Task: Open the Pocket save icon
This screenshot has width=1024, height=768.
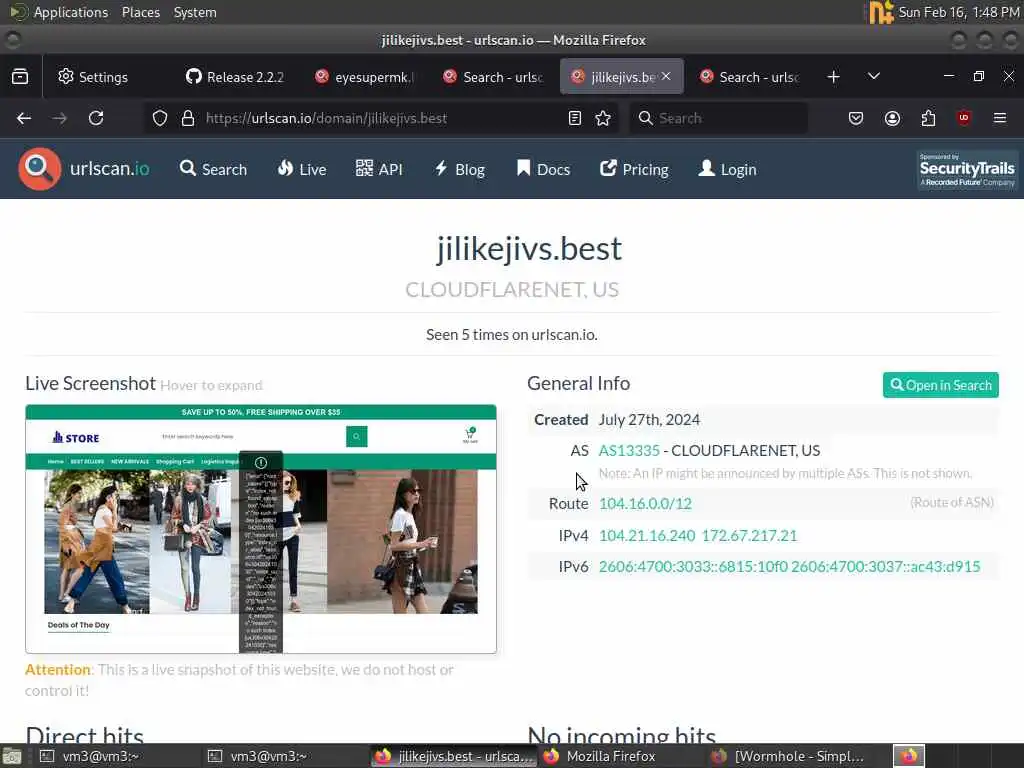Action: point(856,118)
